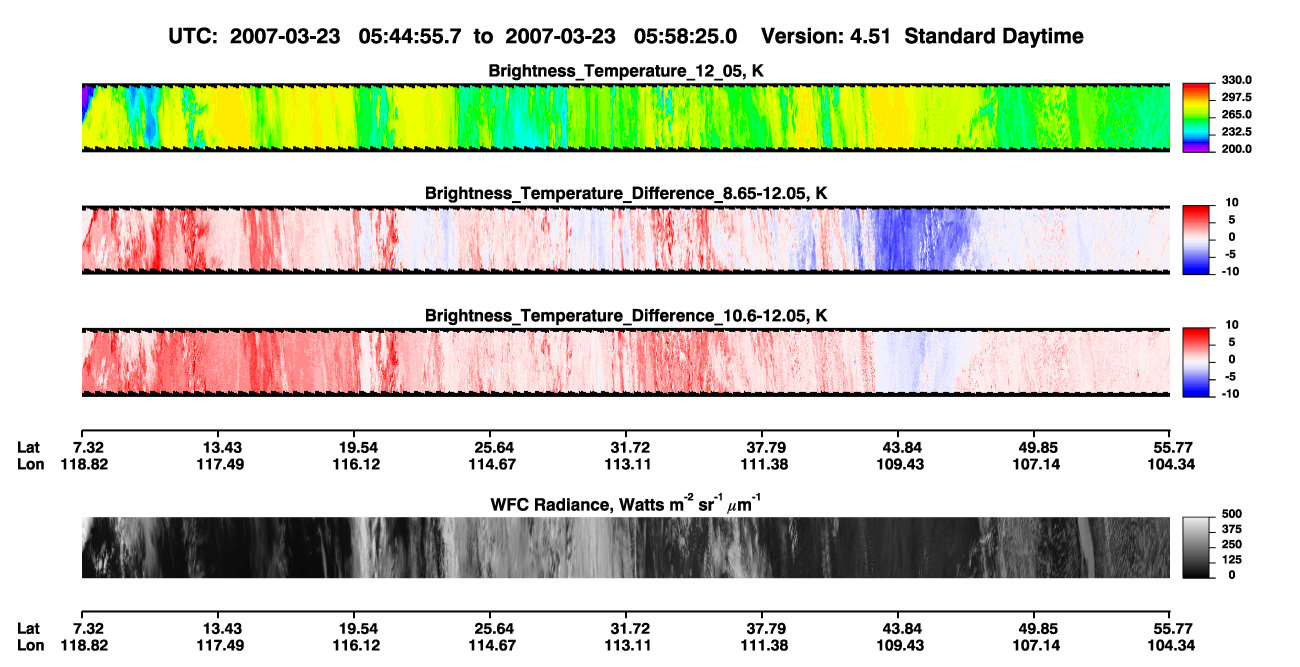The image size is (1300, 667).
Task: Click the 10 label on the 10.6-12.05 colorbar
Action: tap(1232, 325)
